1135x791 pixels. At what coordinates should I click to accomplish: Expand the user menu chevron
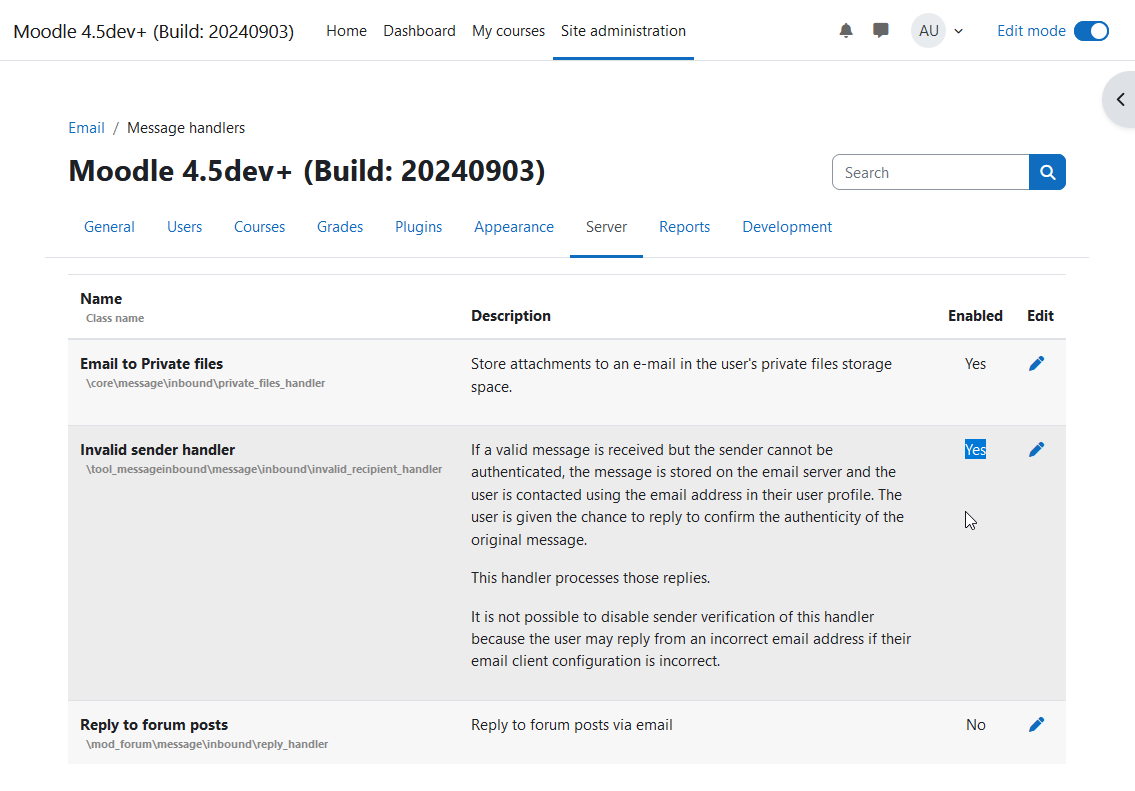pos(958,31)
